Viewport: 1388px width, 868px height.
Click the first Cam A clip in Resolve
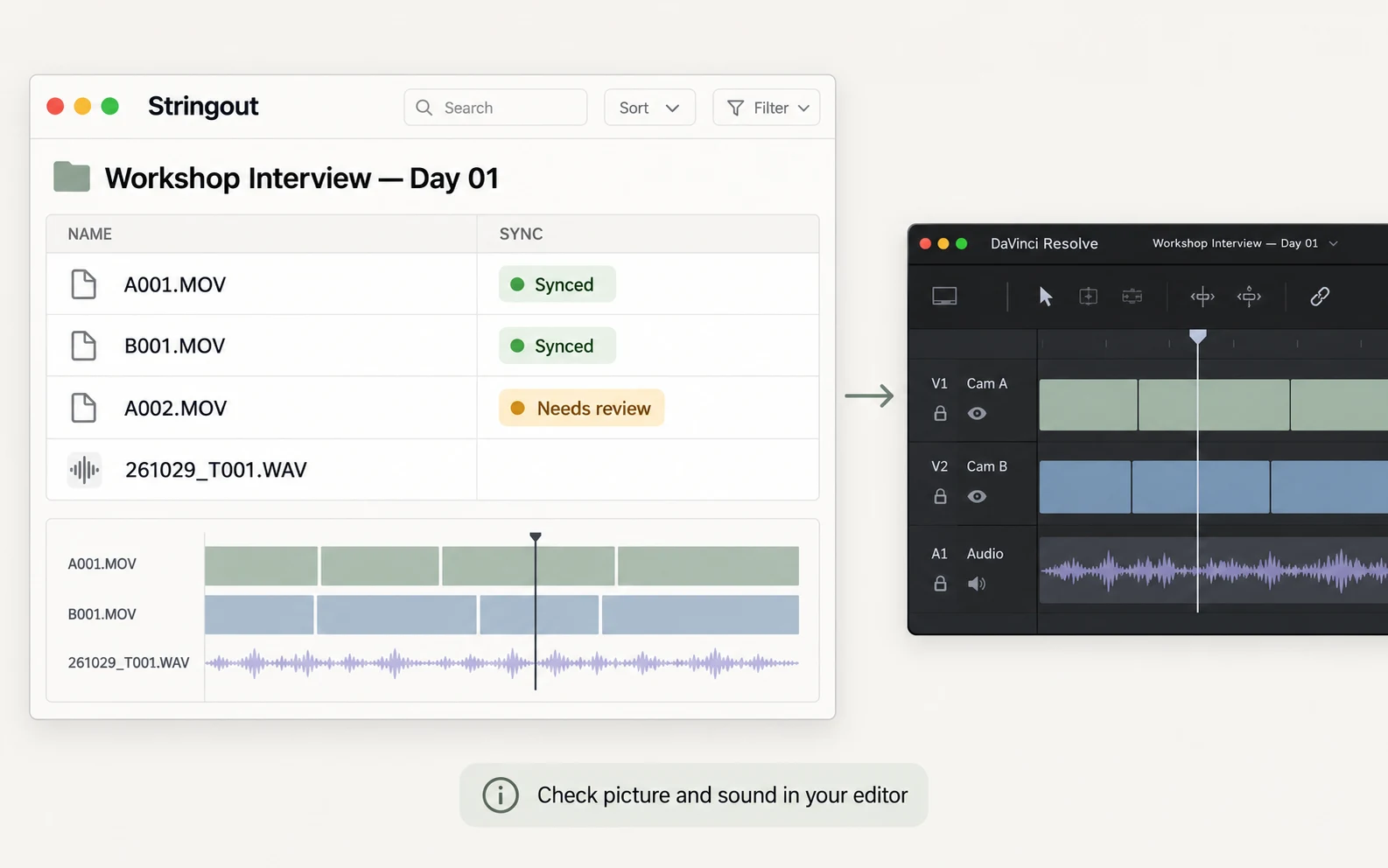click(x=1088, y=404)
